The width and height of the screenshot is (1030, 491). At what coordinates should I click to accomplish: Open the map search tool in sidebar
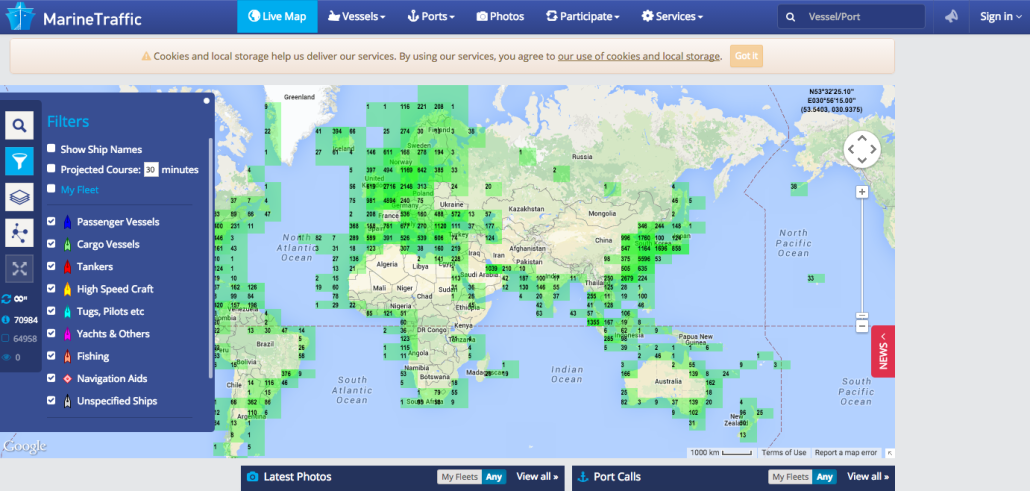20,125
